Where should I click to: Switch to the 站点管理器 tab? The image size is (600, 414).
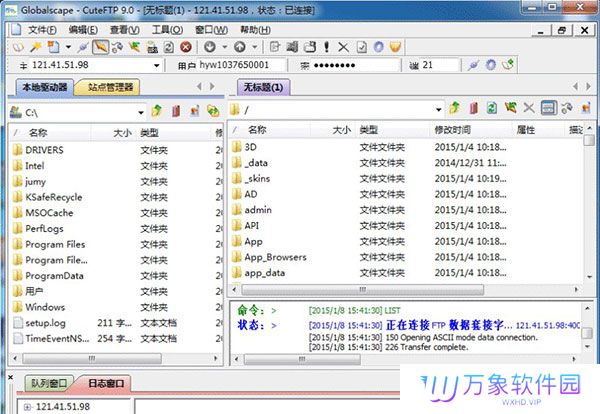[110, 87]
